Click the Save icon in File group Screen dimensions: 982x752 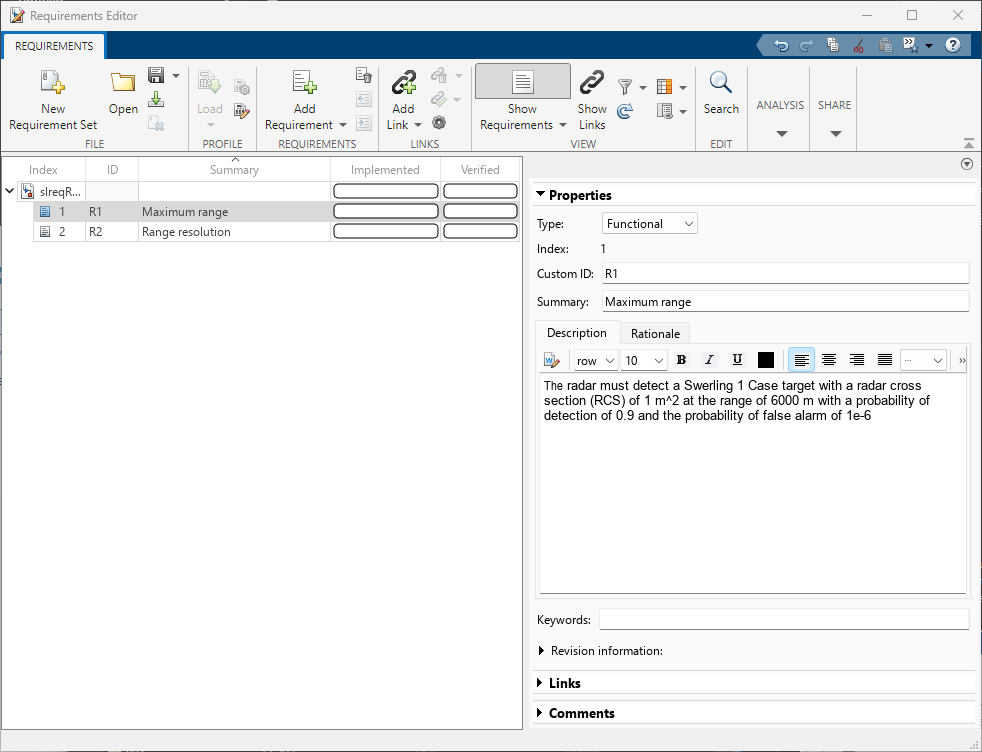tap(156, 75)
